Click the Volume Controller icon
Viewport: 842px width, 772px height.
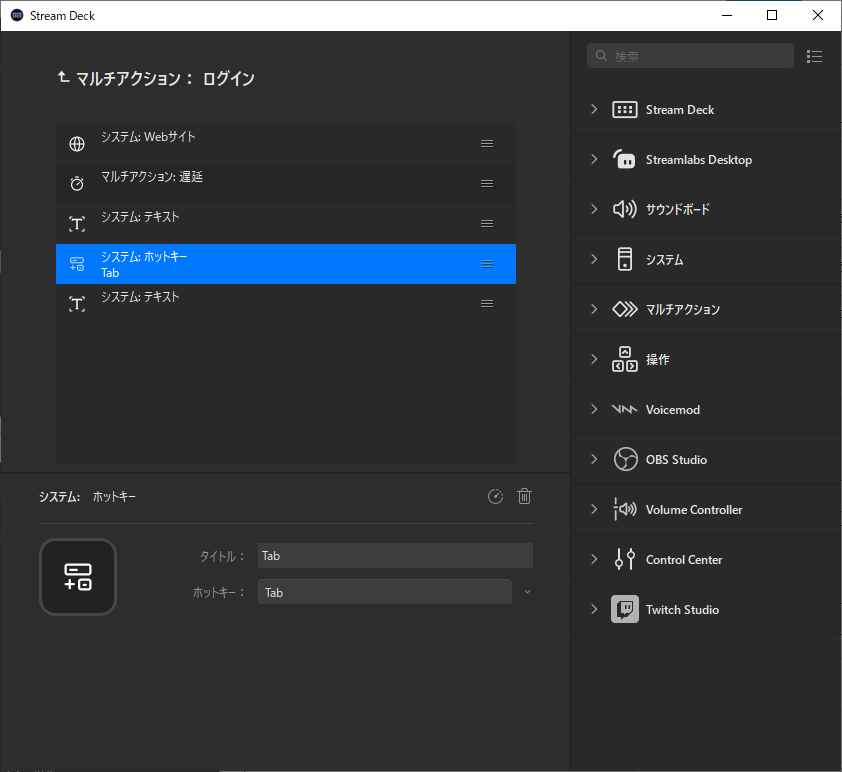[625, 509]
